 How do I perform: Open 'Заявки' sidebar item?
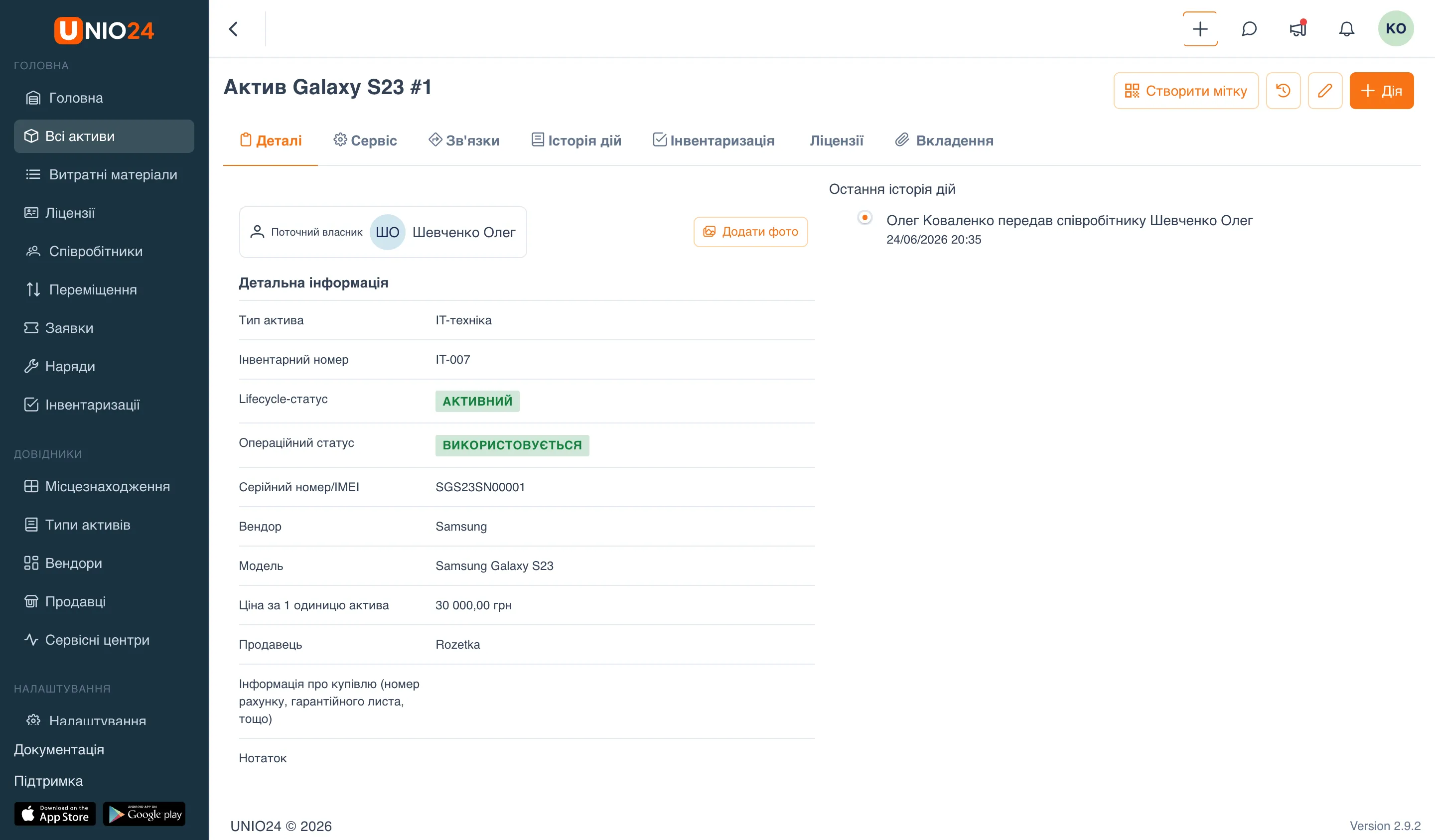[x=104, y=328]
